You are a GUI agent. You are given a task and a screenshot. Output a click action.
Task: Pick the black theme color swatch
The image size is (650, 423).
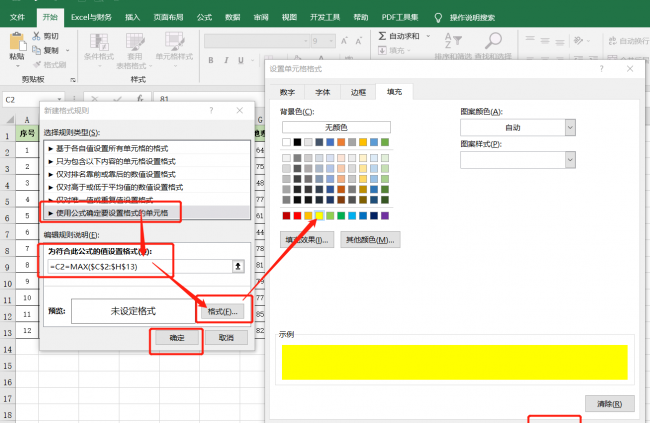297,142
